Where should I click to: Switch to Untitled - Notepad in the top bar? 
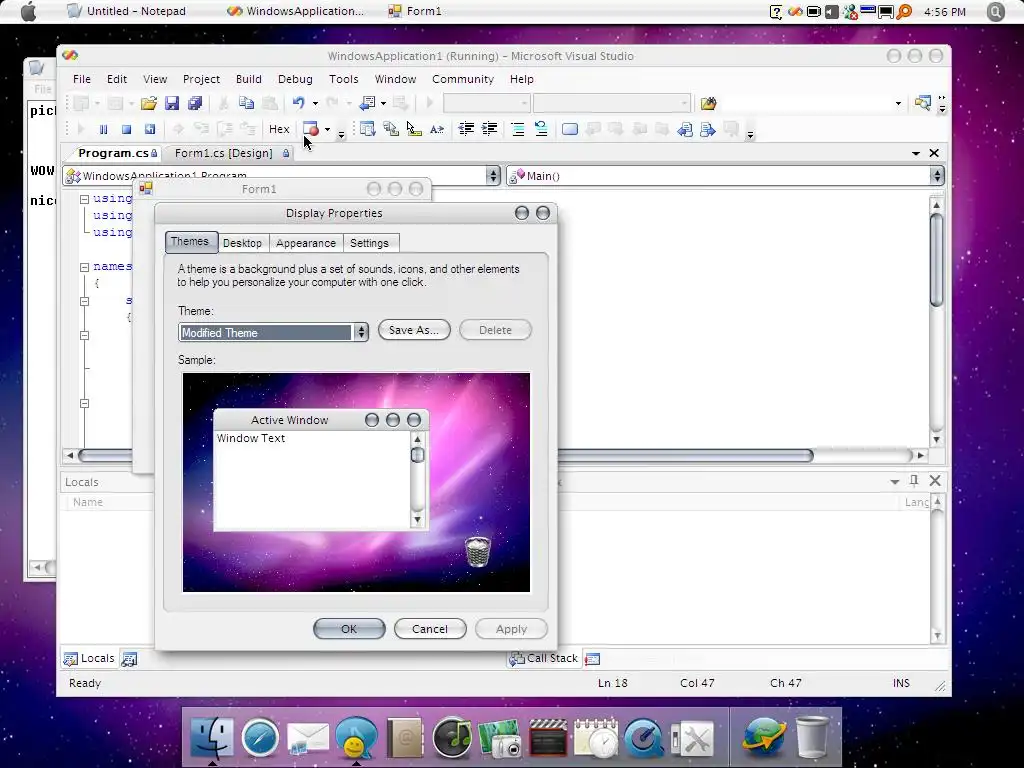coord(127,11)
